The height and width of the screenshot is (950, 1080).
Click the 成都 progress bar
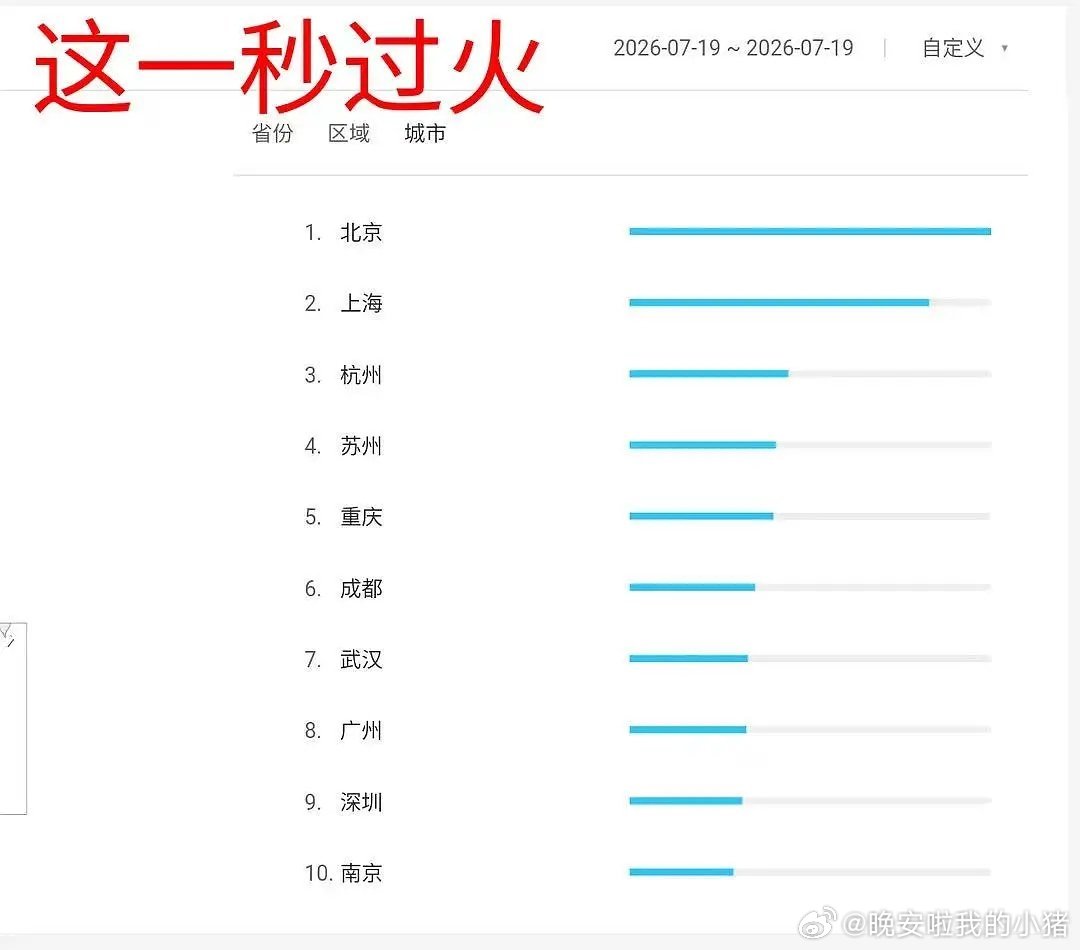click(810, 587)
